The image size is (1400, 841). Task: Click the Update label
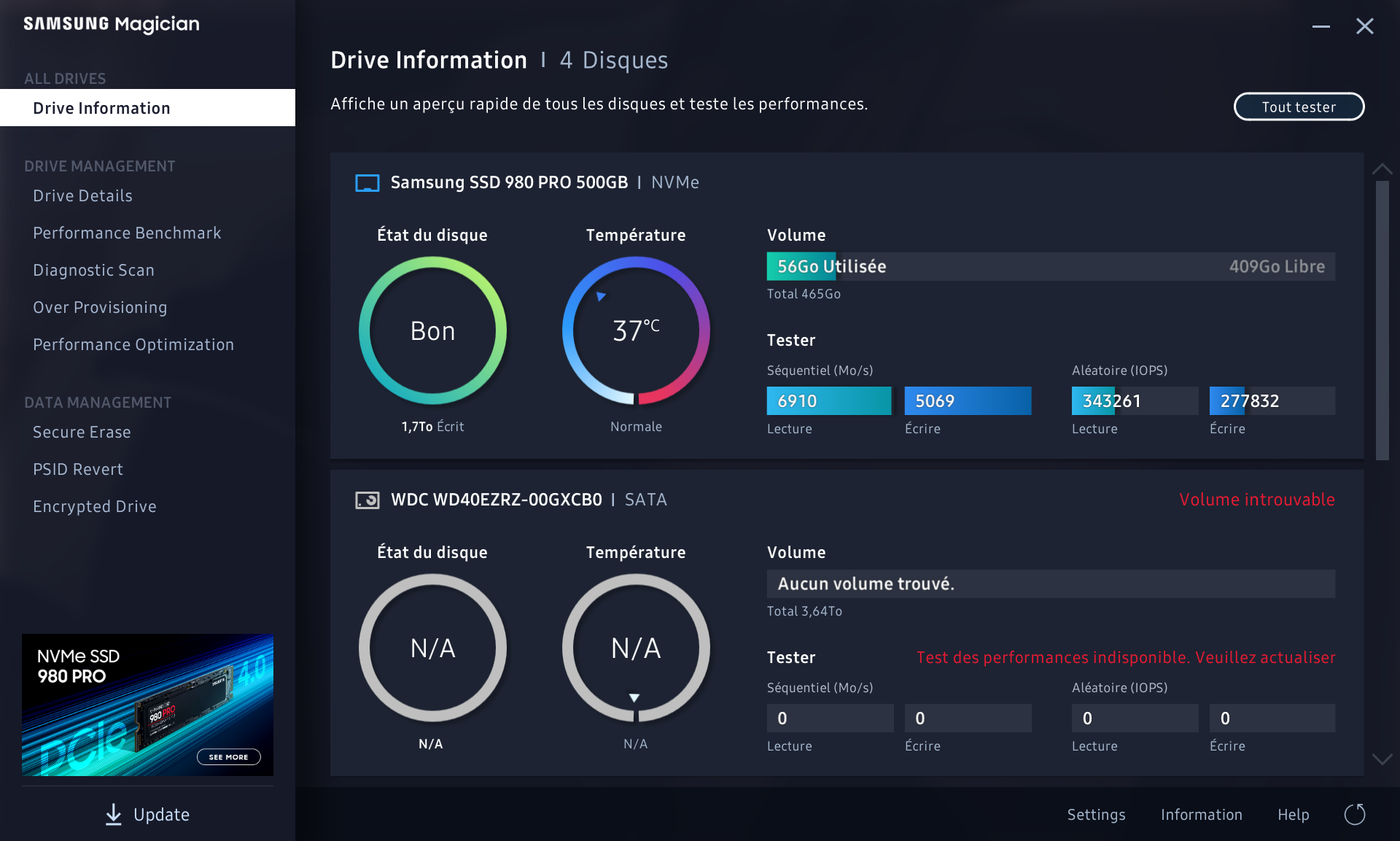161,815
